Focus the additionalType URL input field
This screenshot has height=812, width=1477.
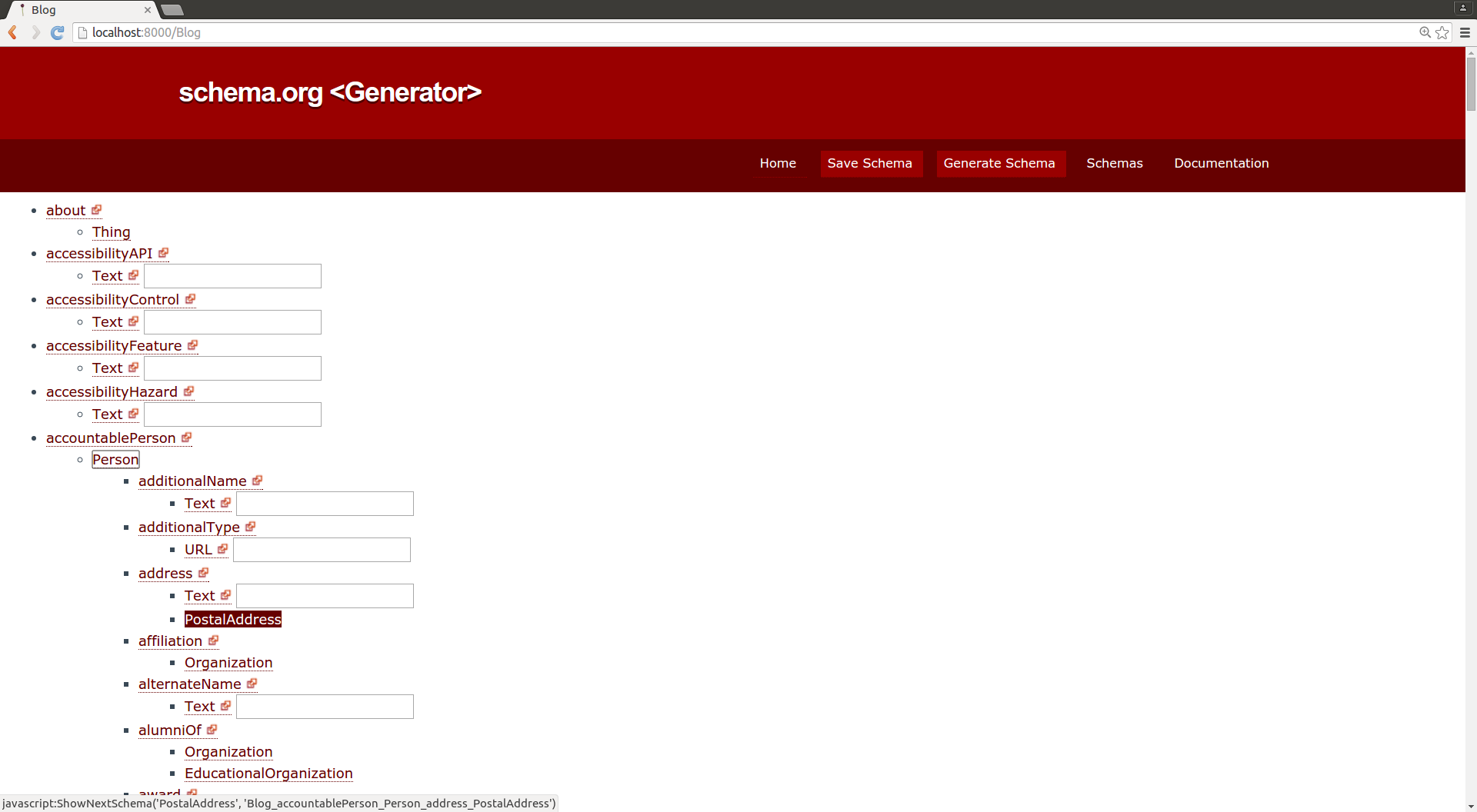[322, 550]
